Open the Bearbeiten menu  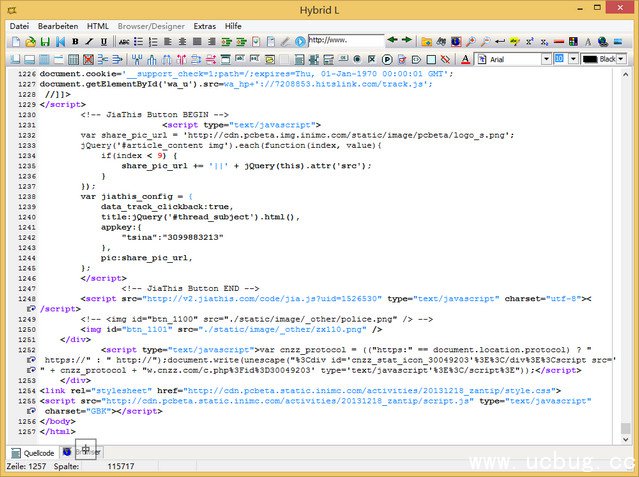coord(59,25)
